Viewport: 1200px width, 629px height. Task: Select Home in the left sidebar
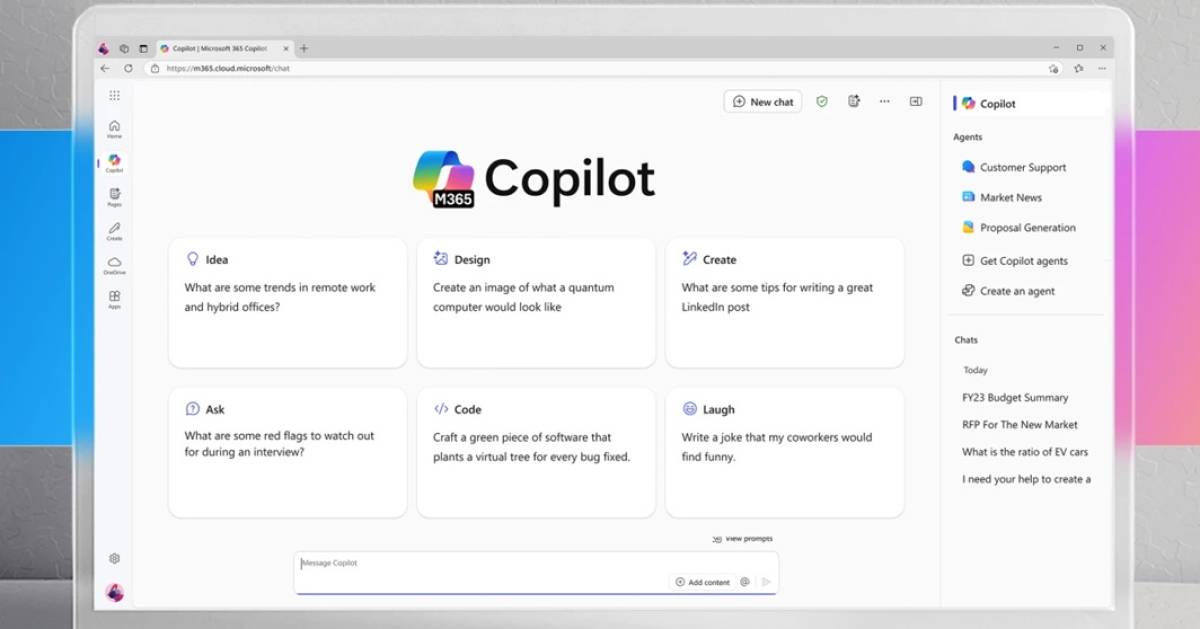click(114, 127)
